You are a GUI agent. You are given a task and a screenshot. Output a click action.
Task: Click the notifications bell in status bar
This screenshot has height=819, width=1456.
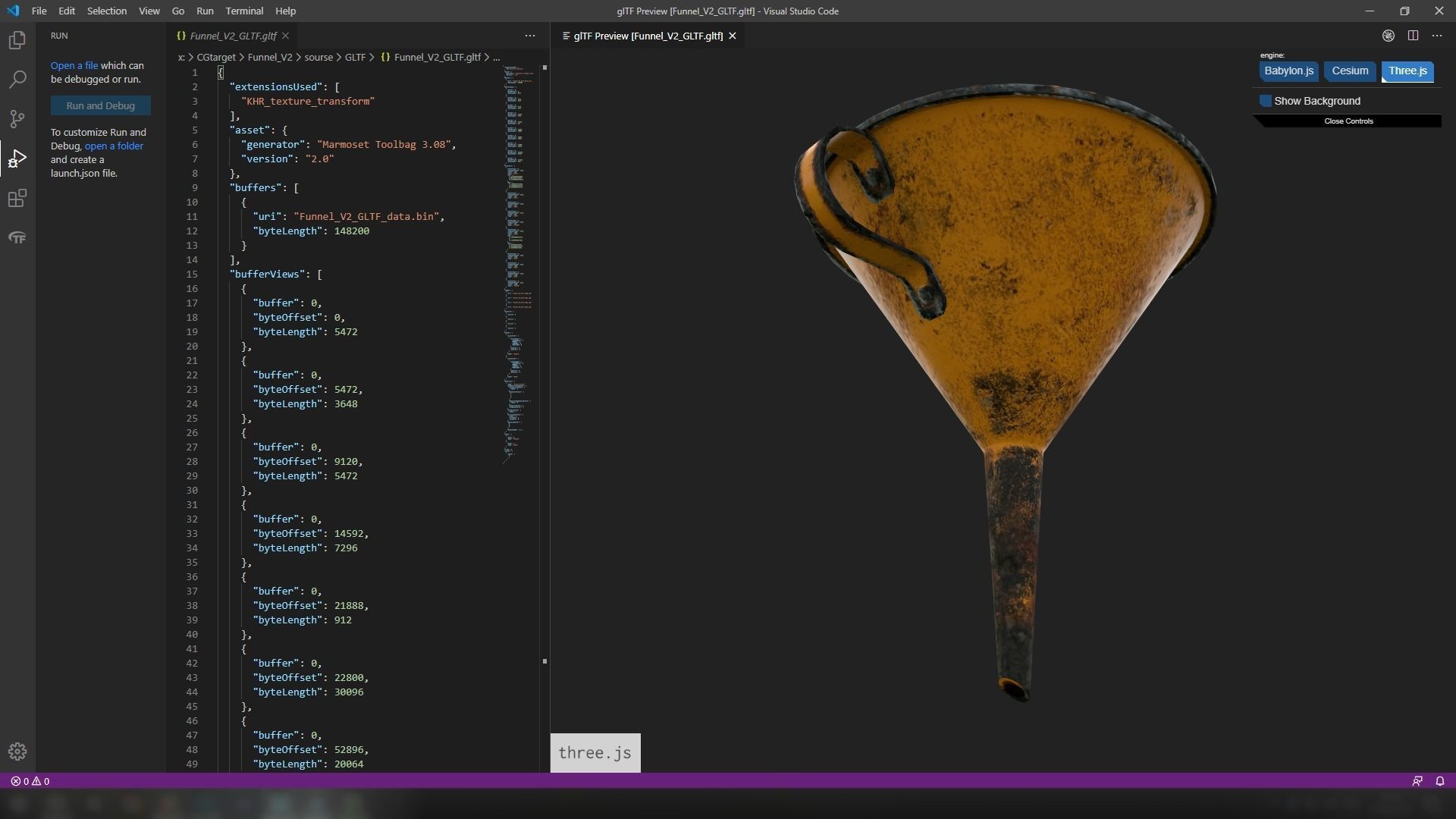pyautogui.click(x=1439, y=781)
